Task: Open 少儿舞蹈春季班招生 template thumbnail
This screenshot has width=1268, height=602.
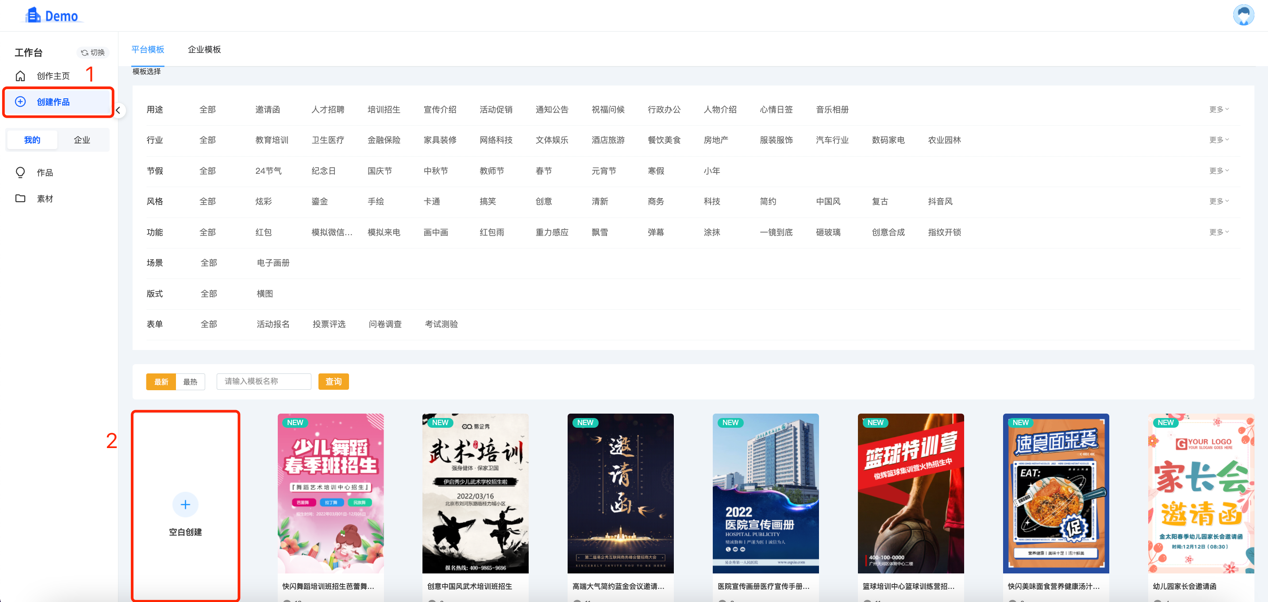Action: pos(330,493)
